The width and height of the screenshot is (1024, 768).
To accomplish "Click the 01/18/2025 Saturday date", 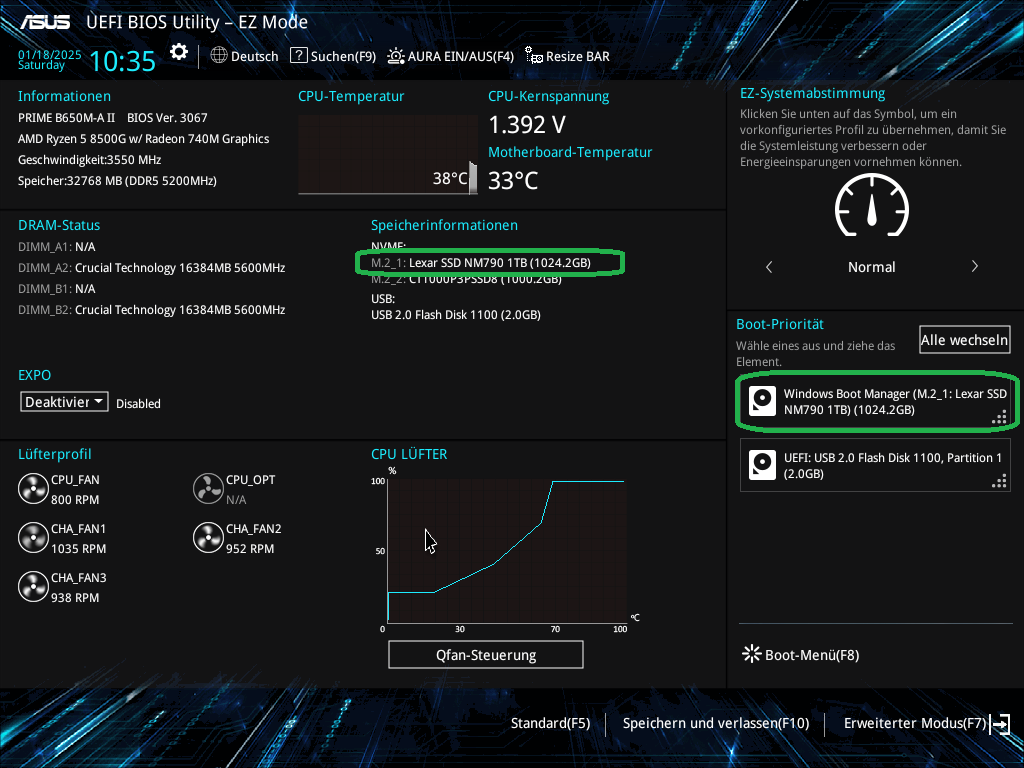I will tap(50, 59).
